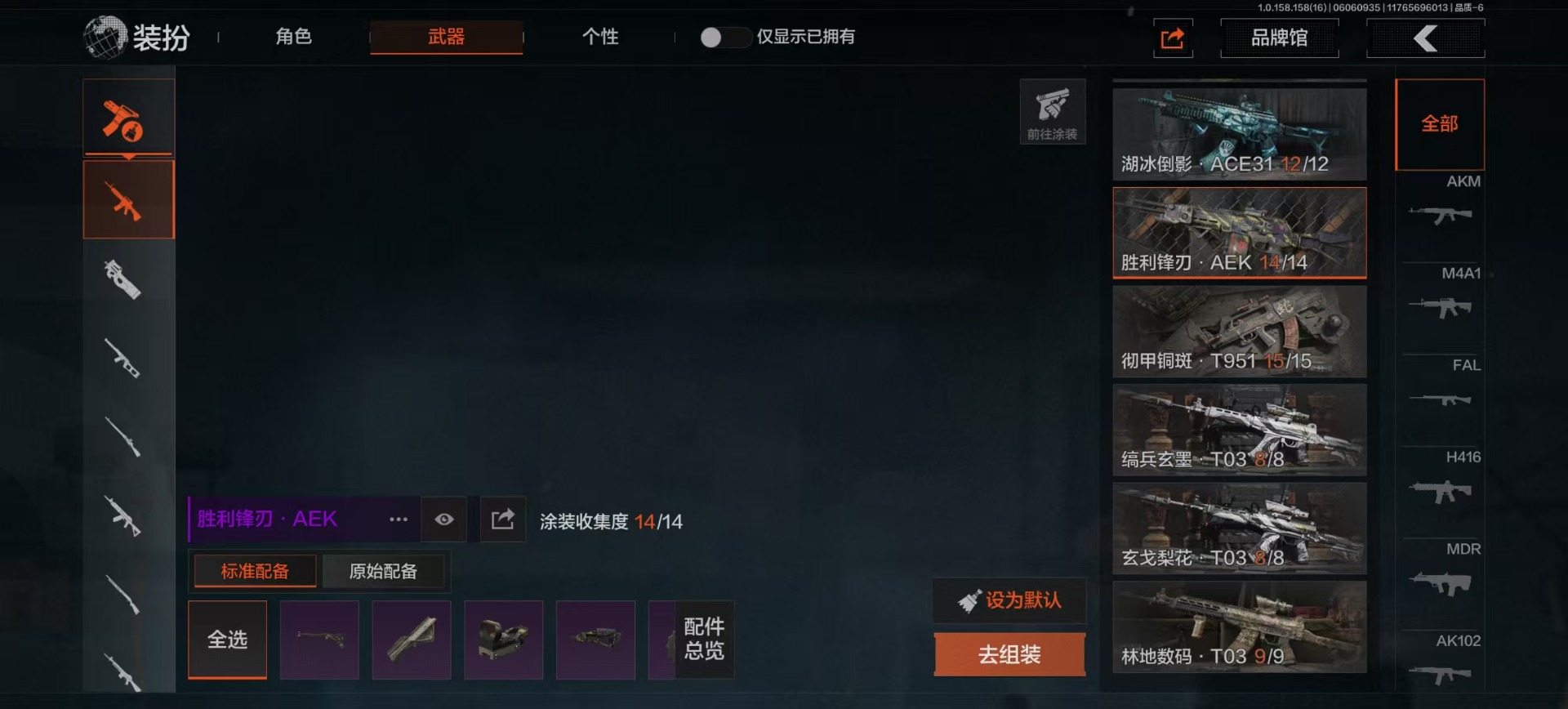Switch to the 角色 tab

(294, 37)
